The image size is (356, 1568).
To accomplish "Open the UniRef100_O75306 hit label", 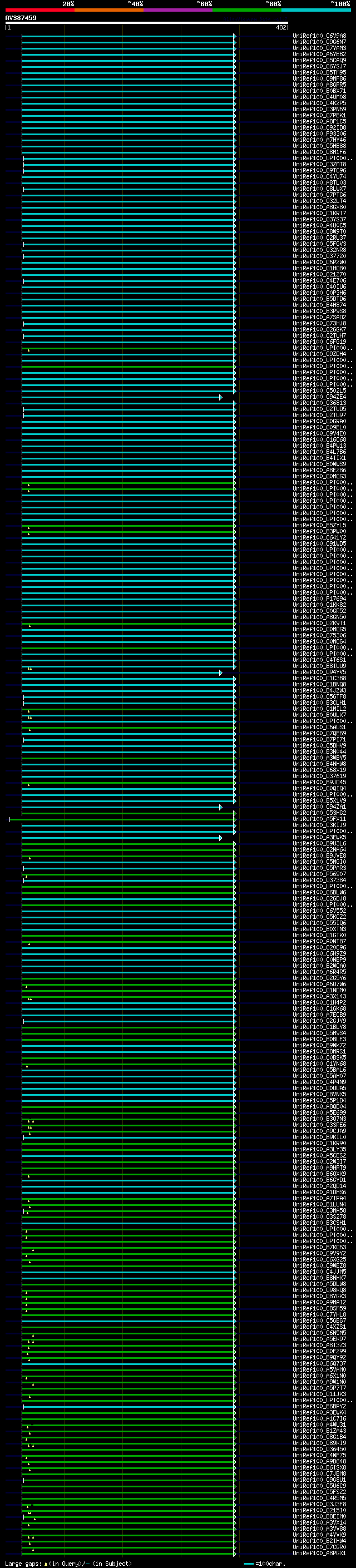I will (319, 635).
